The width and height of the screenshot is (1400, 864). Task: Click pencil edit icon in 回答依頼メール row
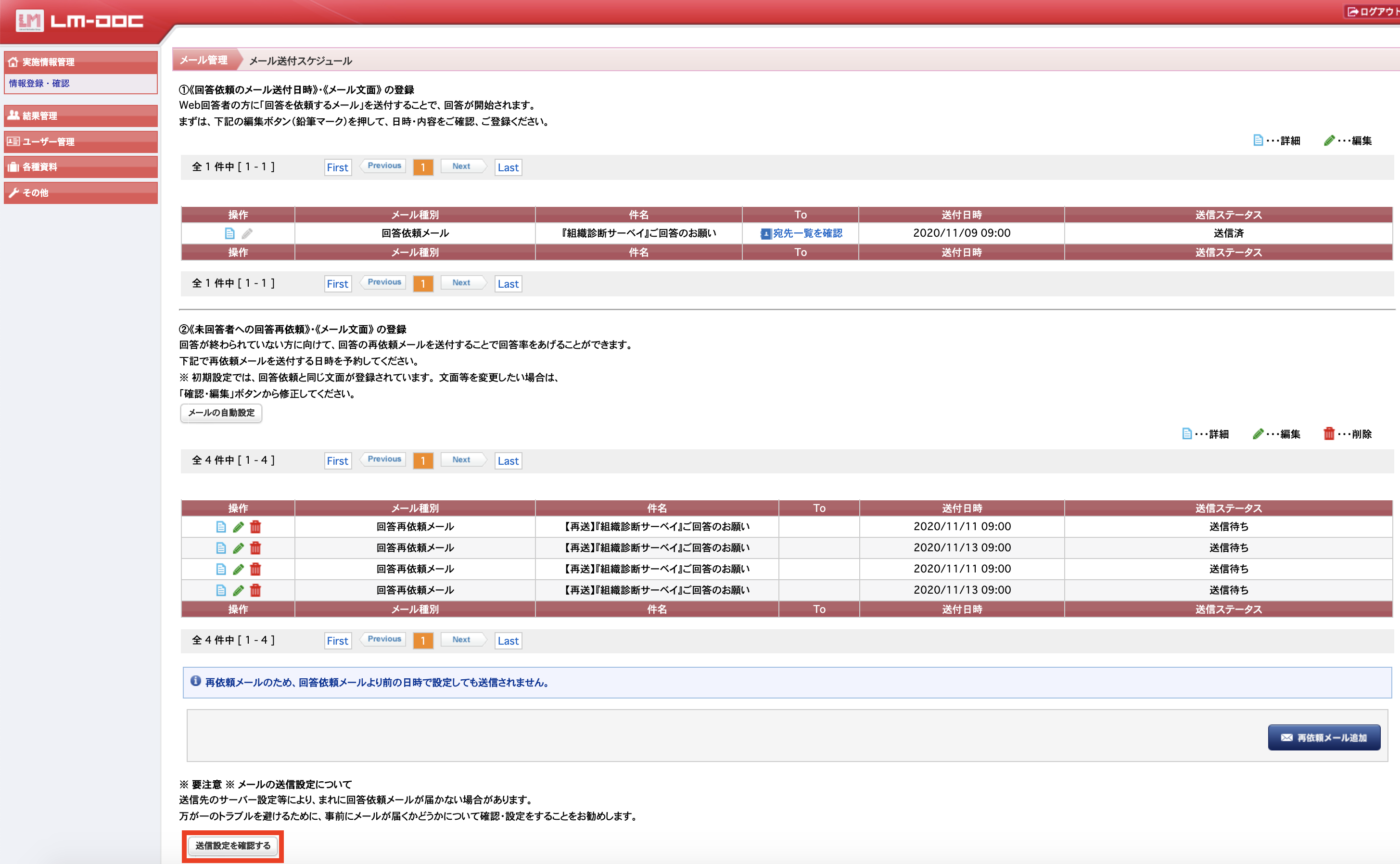click(x=247, y=233)
